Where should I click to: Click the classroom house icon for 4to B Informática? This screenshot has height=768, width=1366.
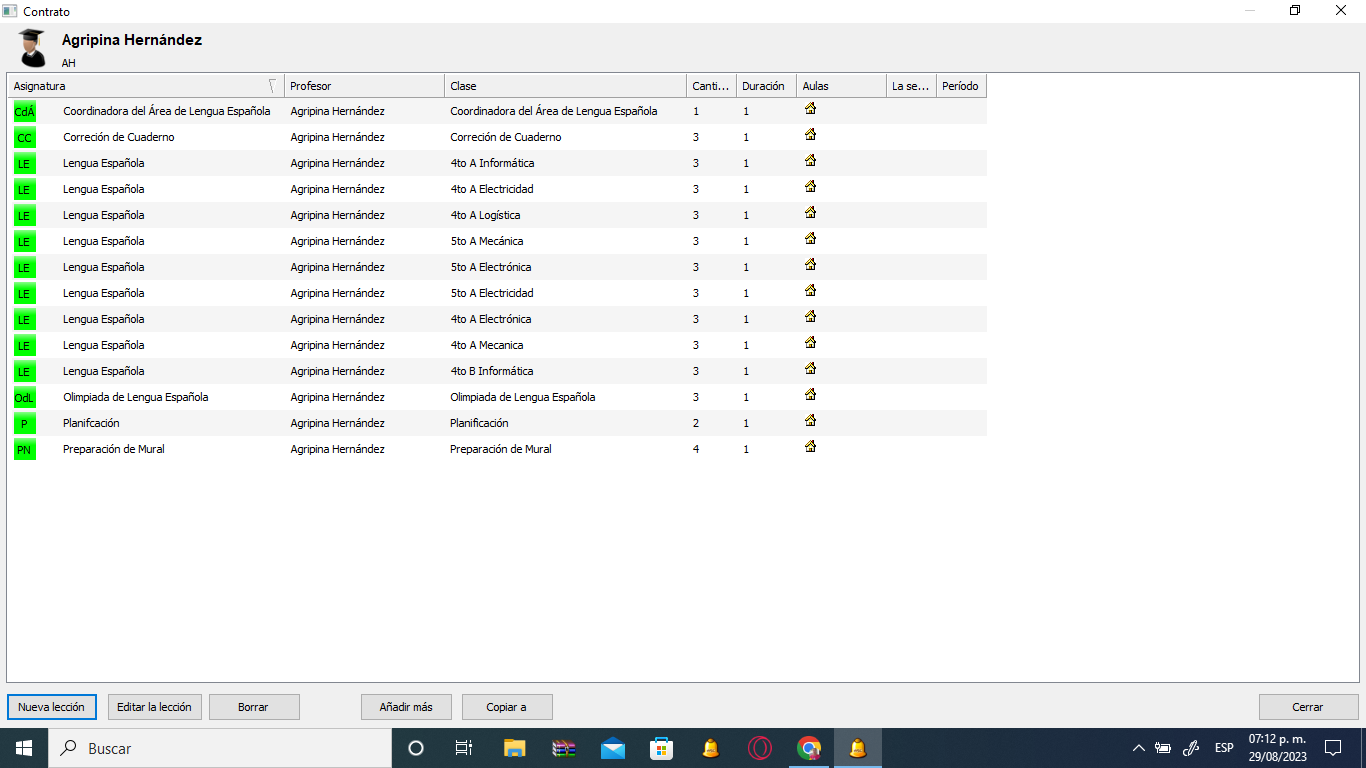(x=811, y=368)
